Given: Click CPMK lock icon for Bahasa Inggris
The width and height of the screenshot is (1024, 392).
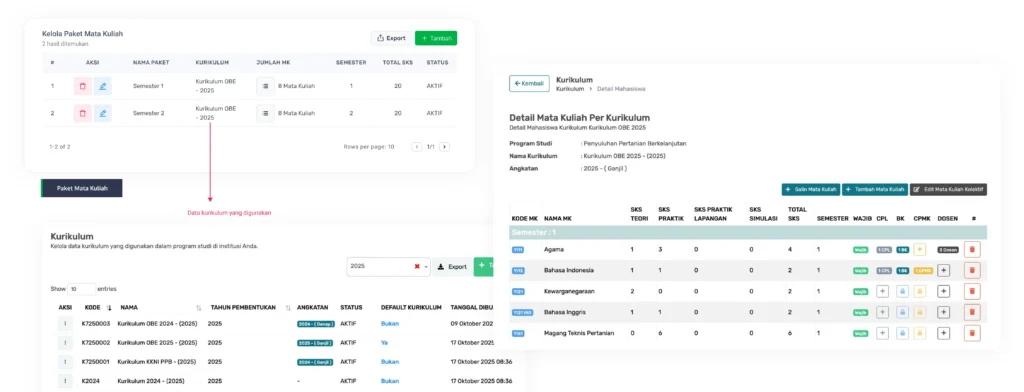Looking at the screenshot, I should (920, 312).
